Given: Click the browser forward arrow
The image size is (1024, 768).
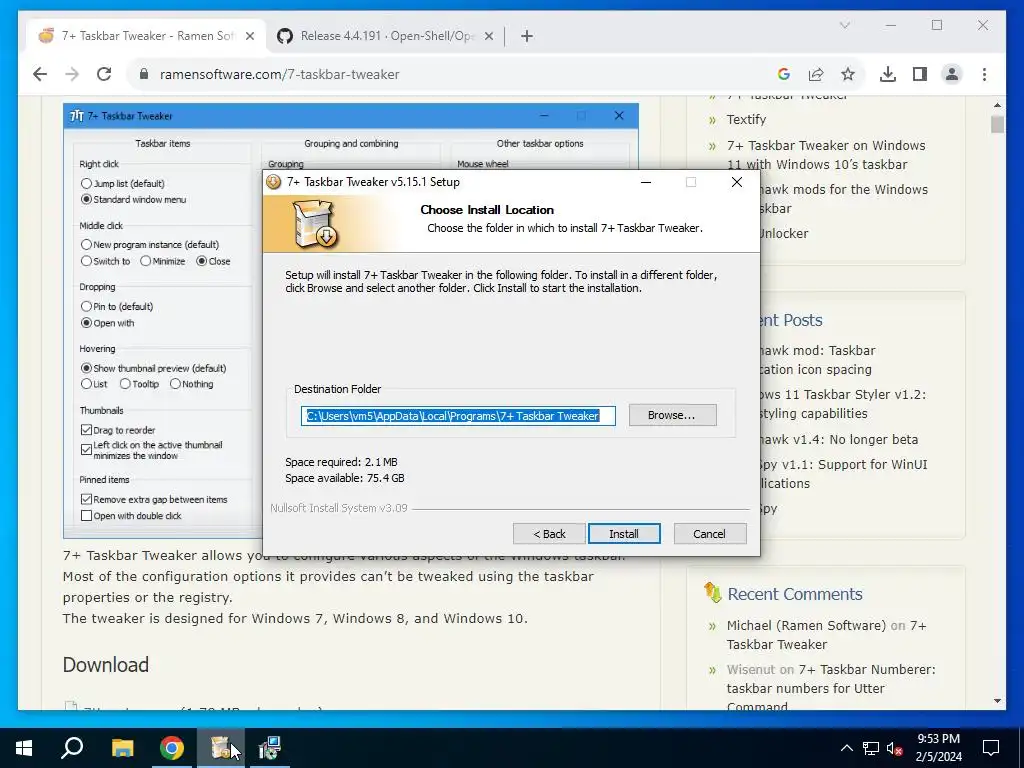Looking at the screenshot, I should [x=72, y=74].
